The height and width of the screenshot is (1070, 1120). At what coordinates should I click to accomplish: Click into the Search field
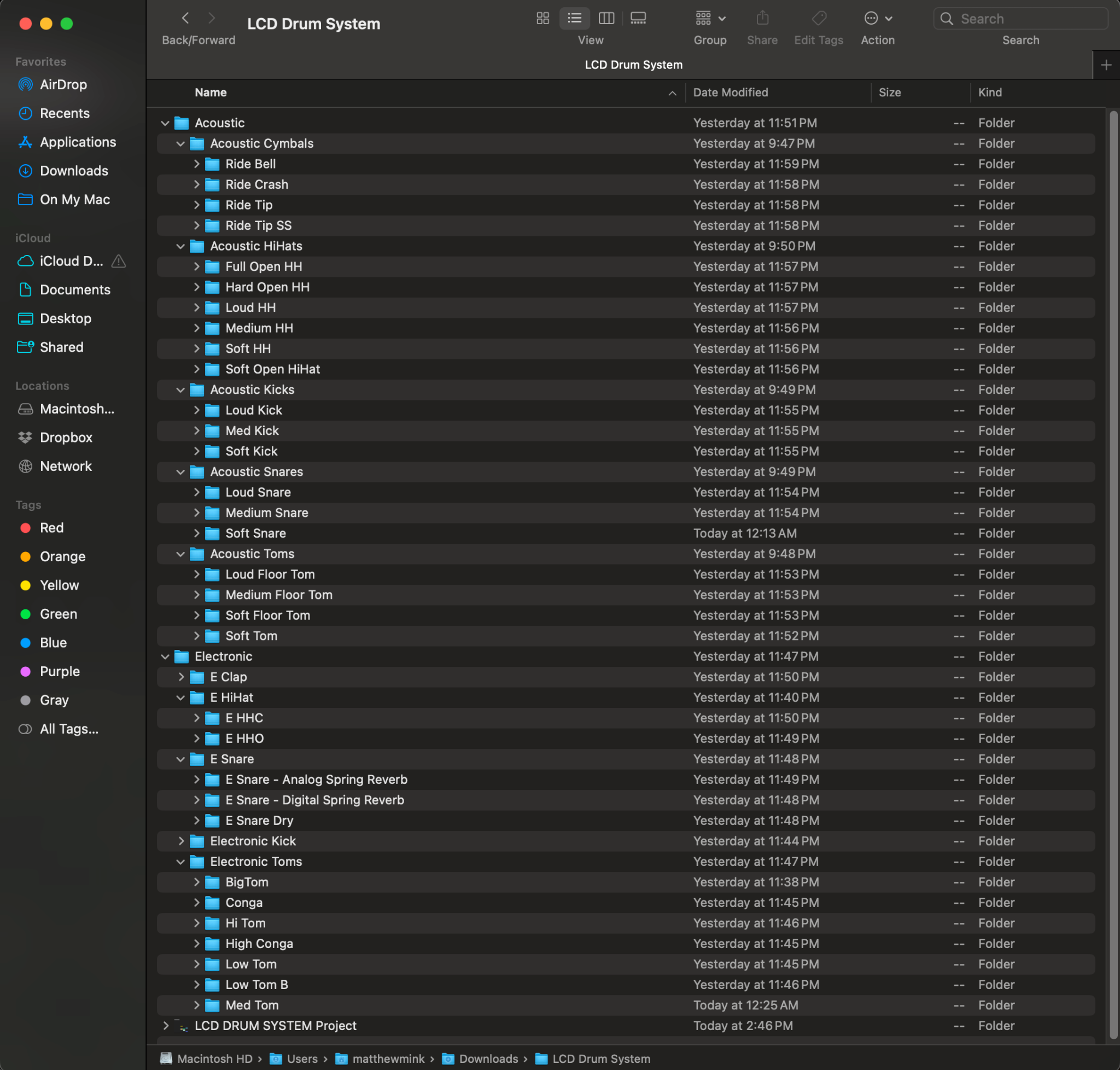(1021, 19)
